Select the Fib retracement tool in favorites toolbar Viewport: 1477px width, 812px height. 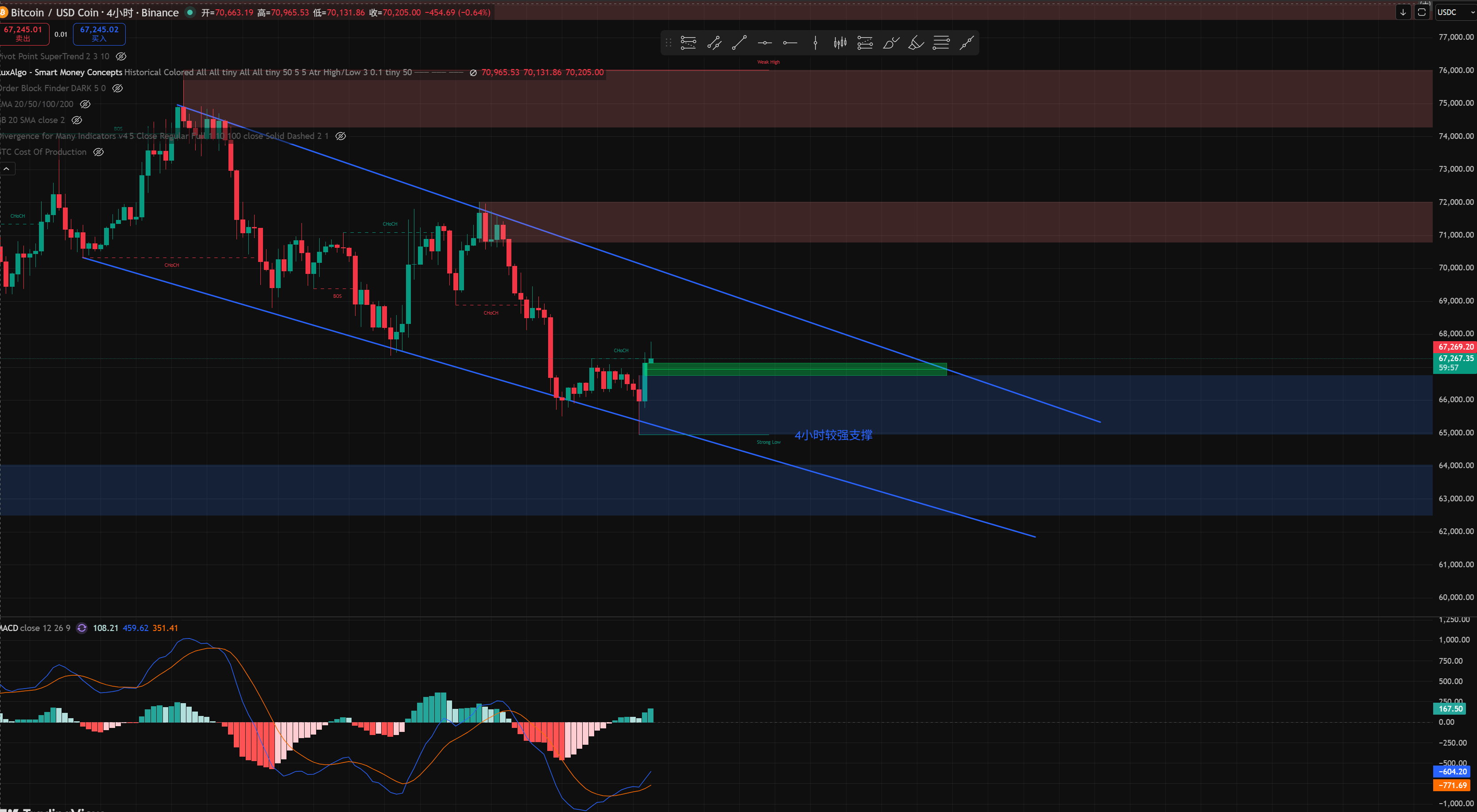click(x=688, y=43)
